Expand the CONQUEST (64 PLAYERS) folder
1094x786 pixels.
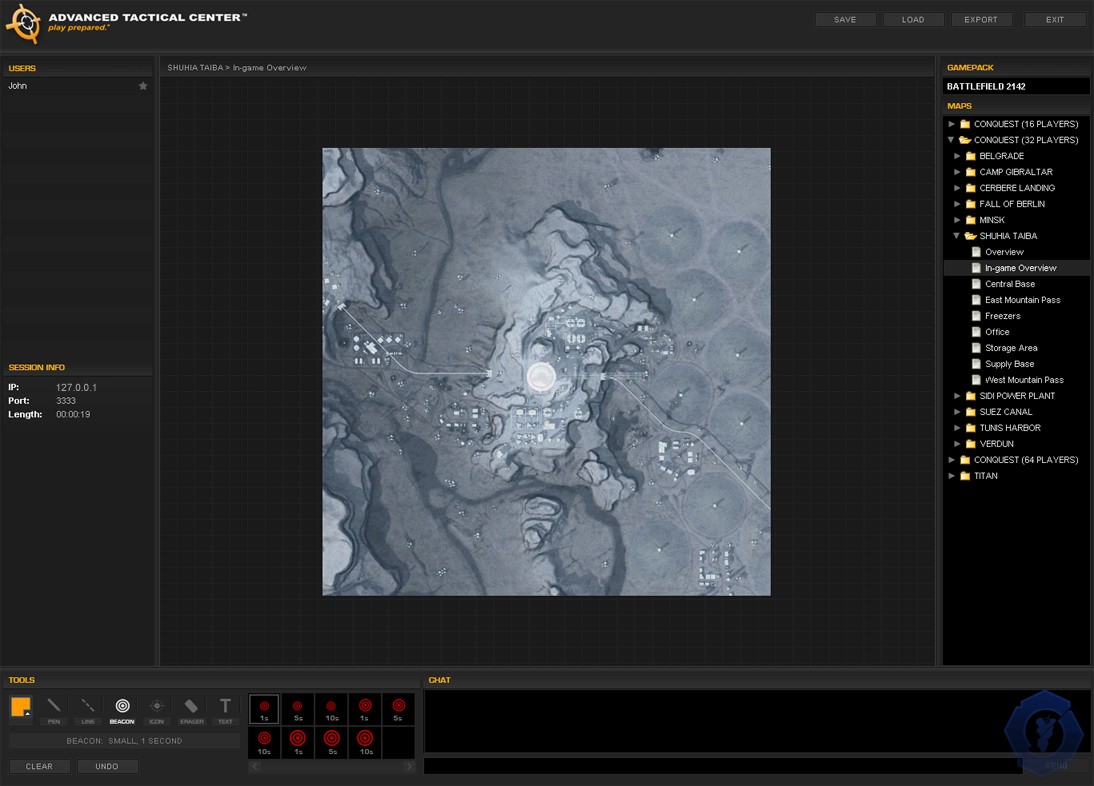(x=952, y=460)
